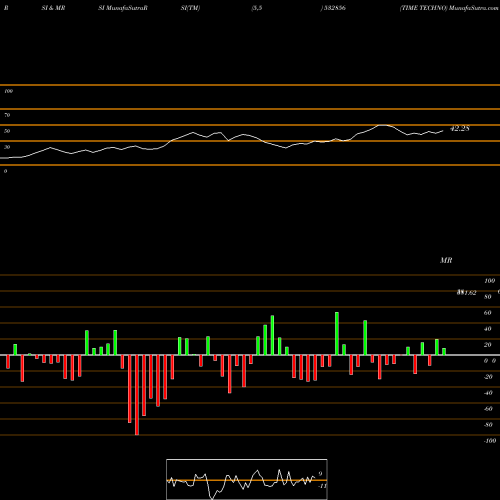
Task: Click the MR axis label -100
Action: [x=490, y=441]
